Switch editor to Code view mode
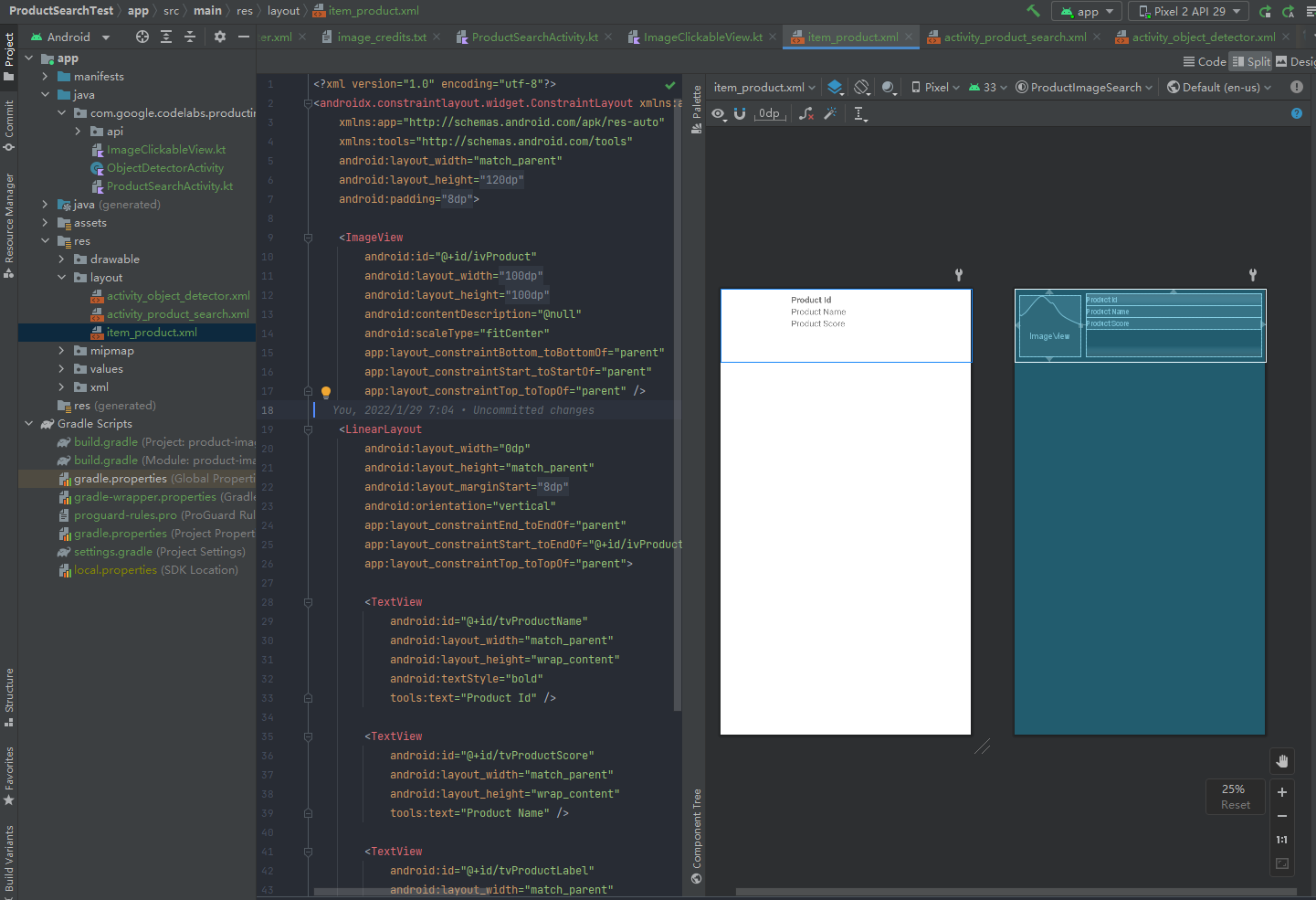This screenshot has width=1316, height=900. point(1205,61)
